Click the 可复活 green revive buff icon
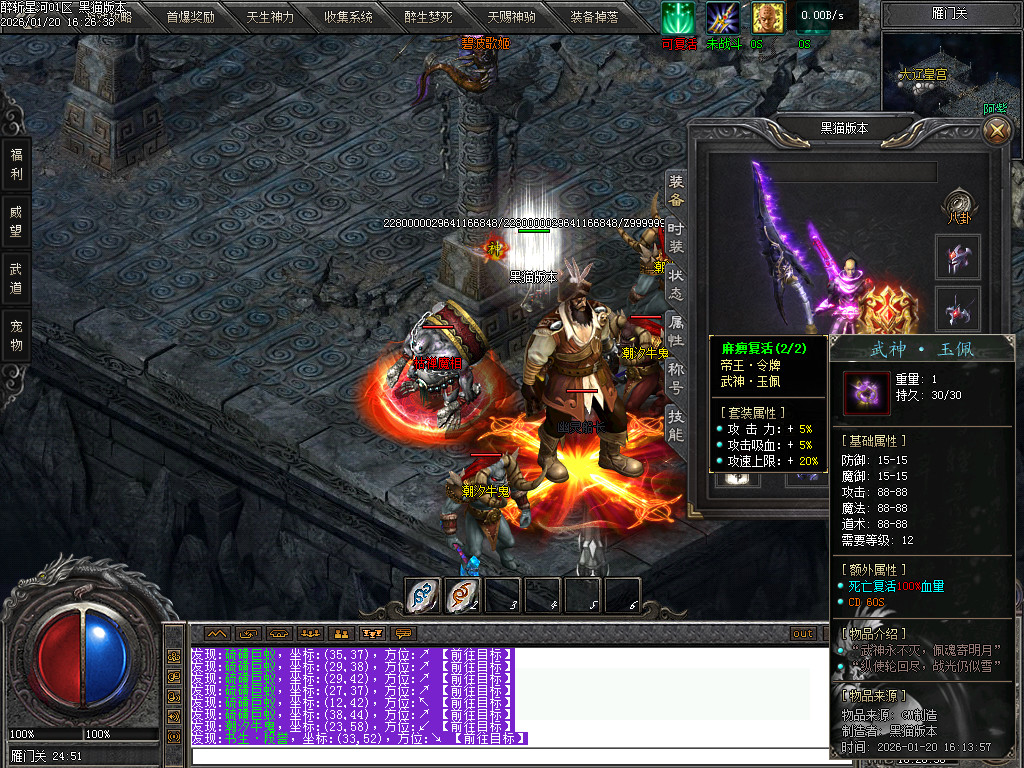This screenshot has height=768, width=1024. click(x=677, y=18)
